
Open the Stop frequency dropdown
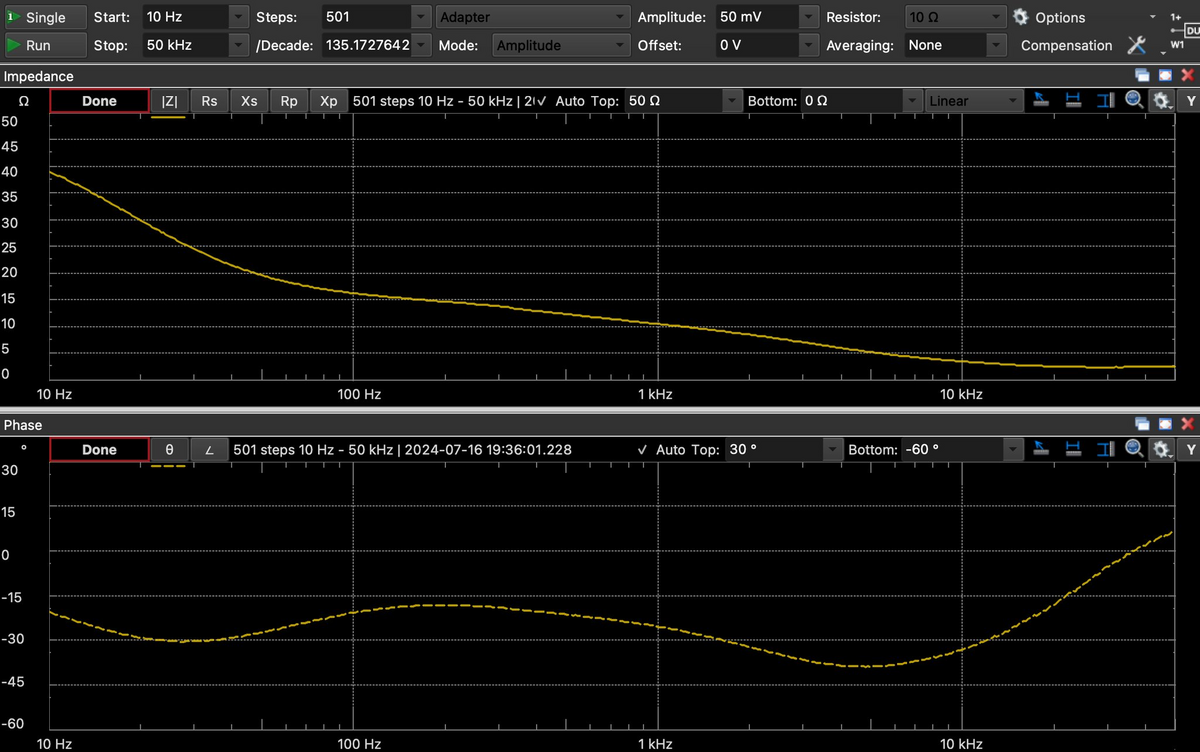238,45
